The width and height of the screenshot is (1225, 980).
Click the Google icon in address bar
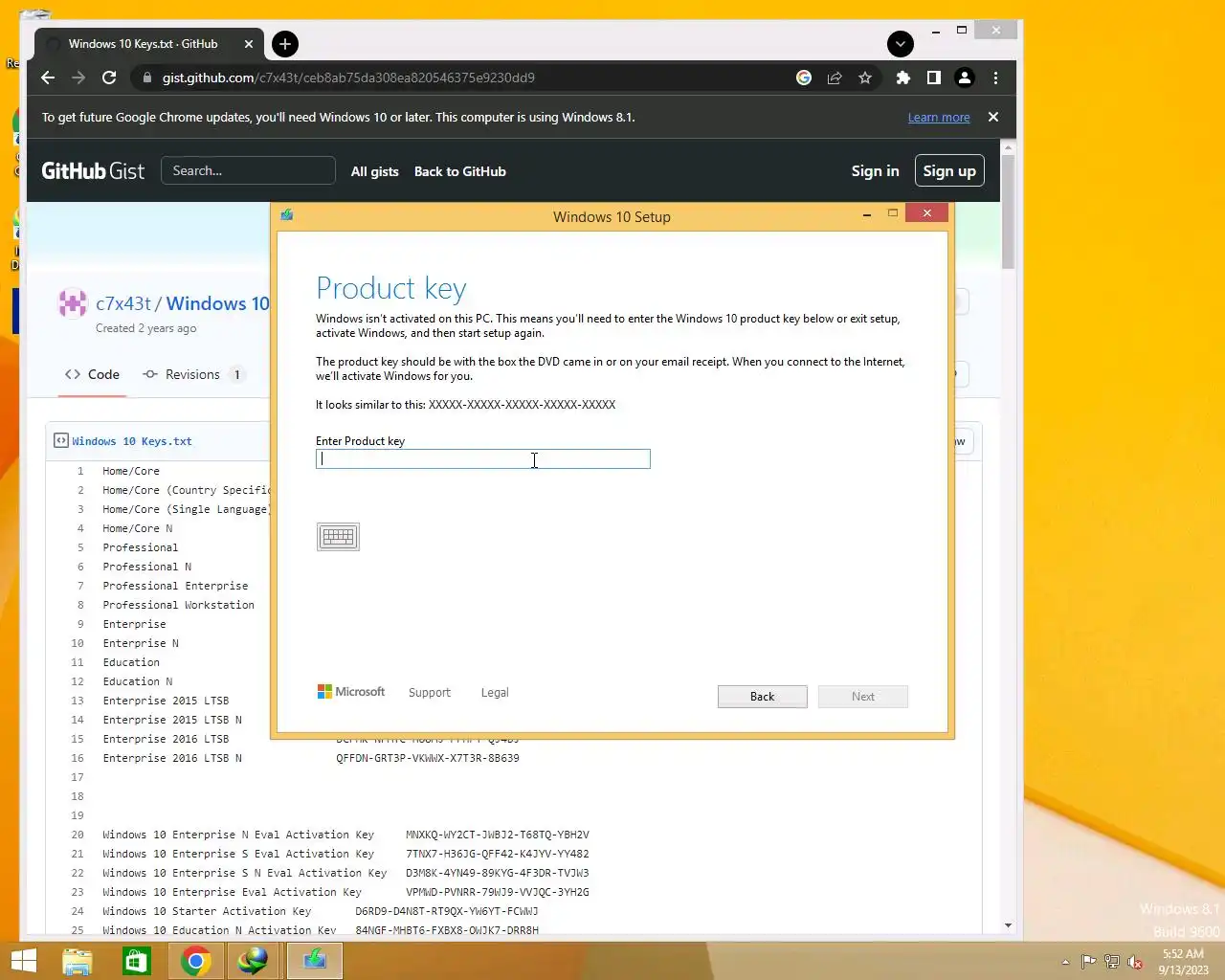[804, 78]
